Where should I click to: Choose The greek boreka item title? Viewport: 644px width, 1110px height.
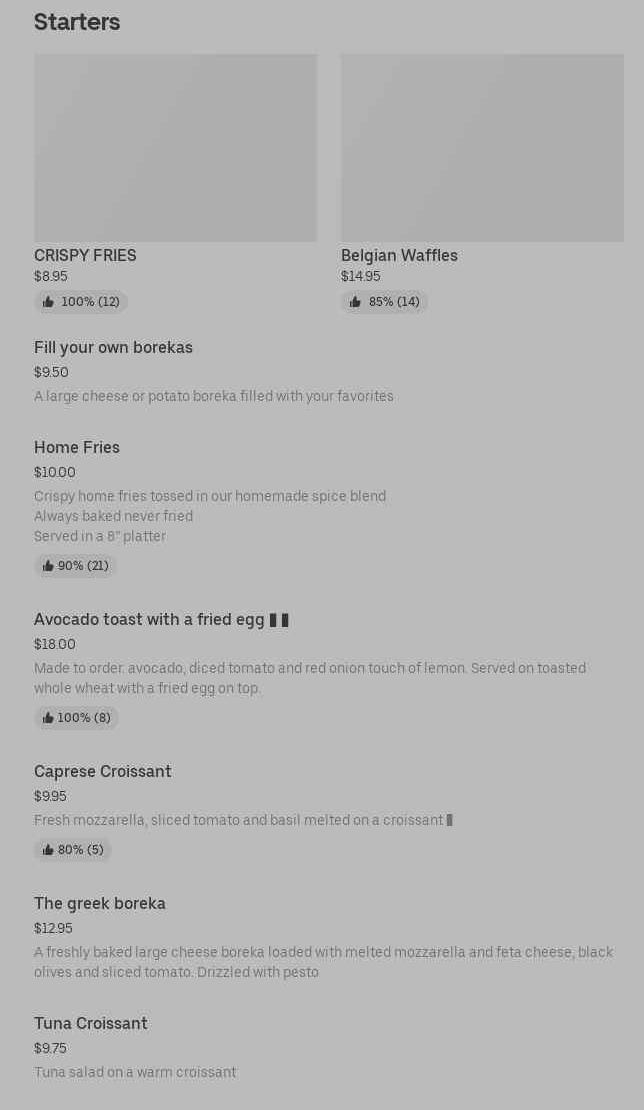pos(100,904)
